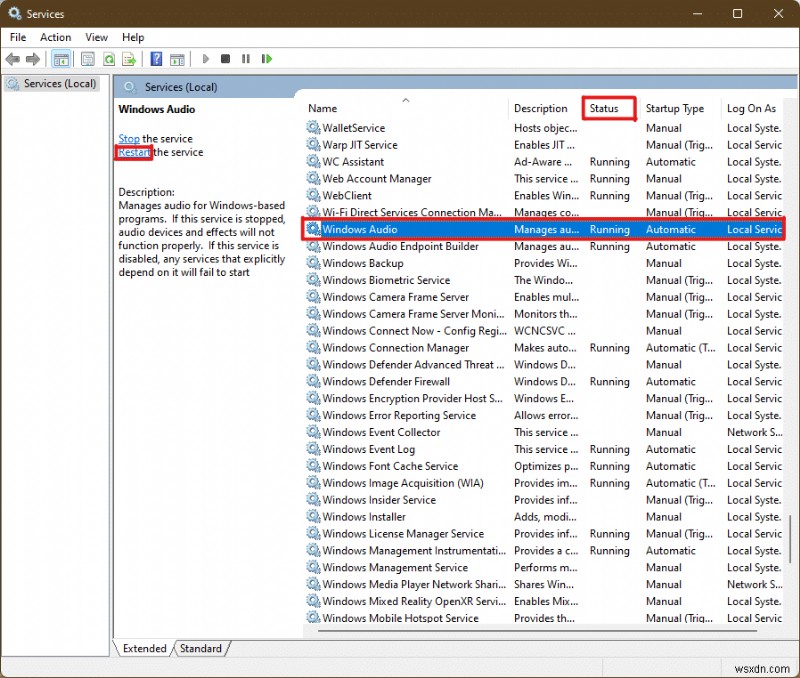Select Services (Local) in the left tree

(x=59, y=83)
